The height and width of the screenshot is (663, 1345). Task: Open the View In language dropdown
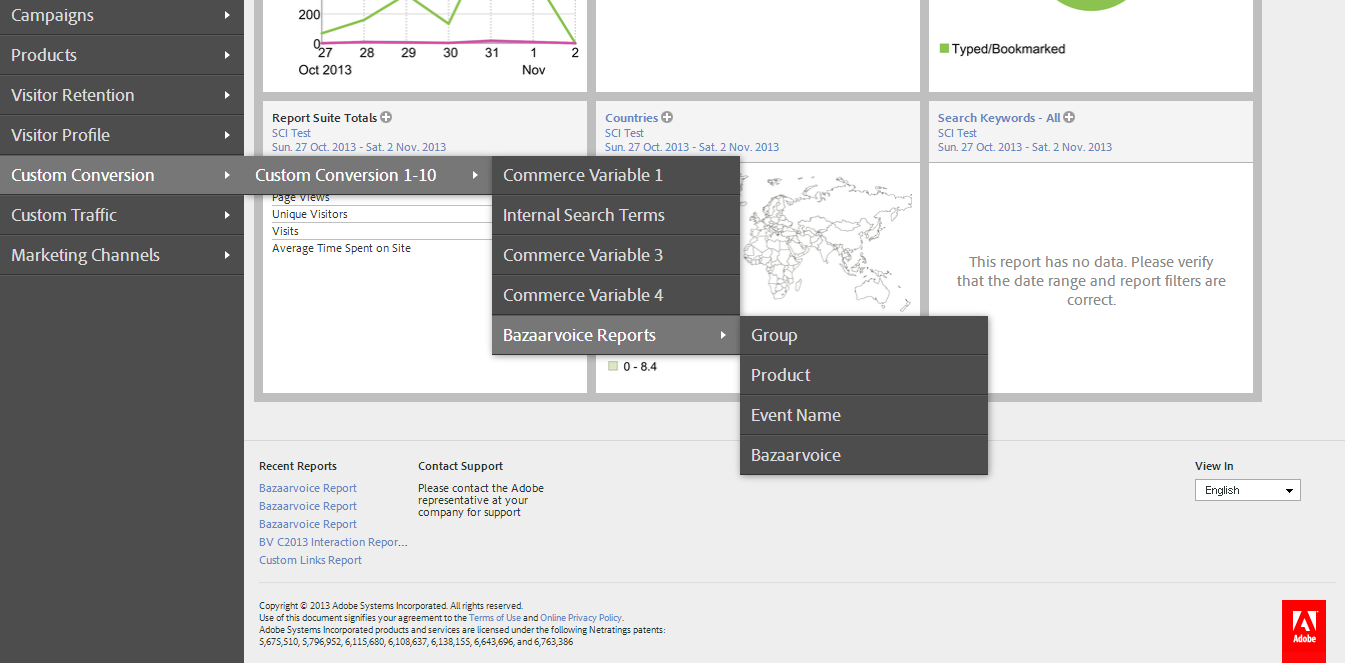1247,490
